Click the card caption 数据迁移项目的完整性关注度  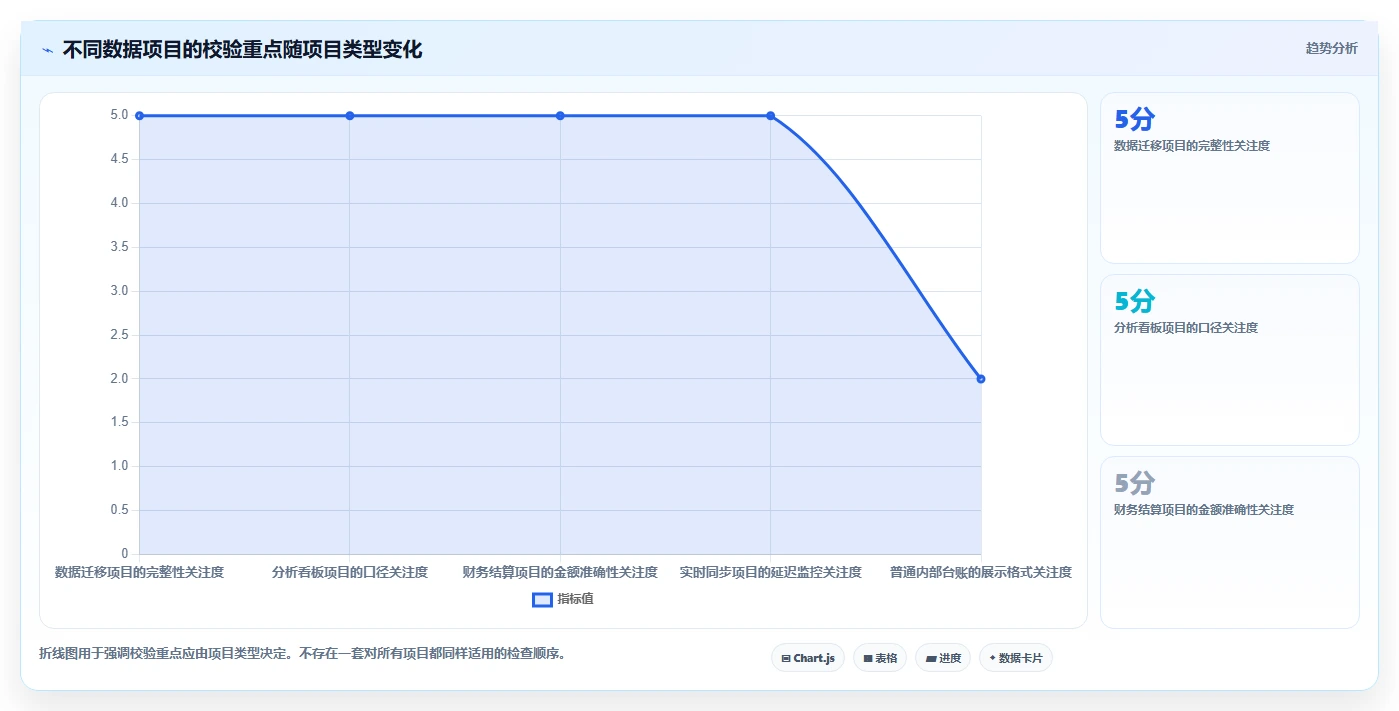(1192, 146)
